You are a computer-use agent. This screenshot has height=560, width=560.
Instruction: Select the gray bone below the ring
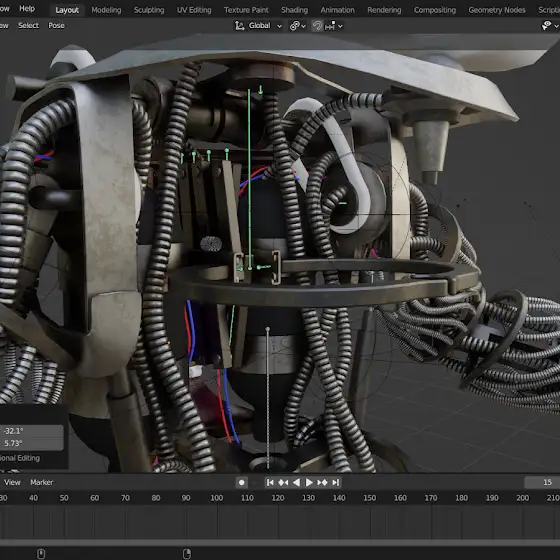(x=268, y=398)
